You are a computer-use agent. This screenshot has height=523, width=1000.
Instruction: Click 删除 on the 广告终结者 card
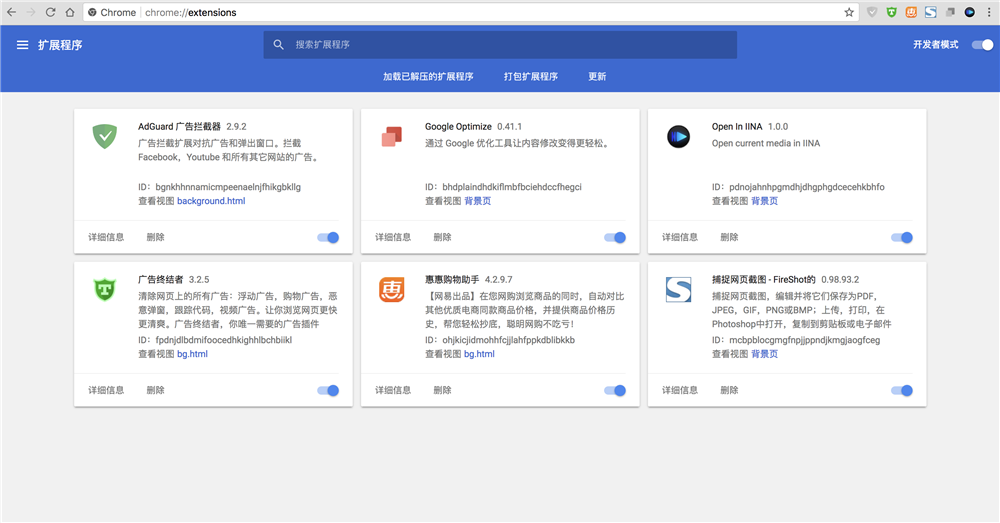155,390
